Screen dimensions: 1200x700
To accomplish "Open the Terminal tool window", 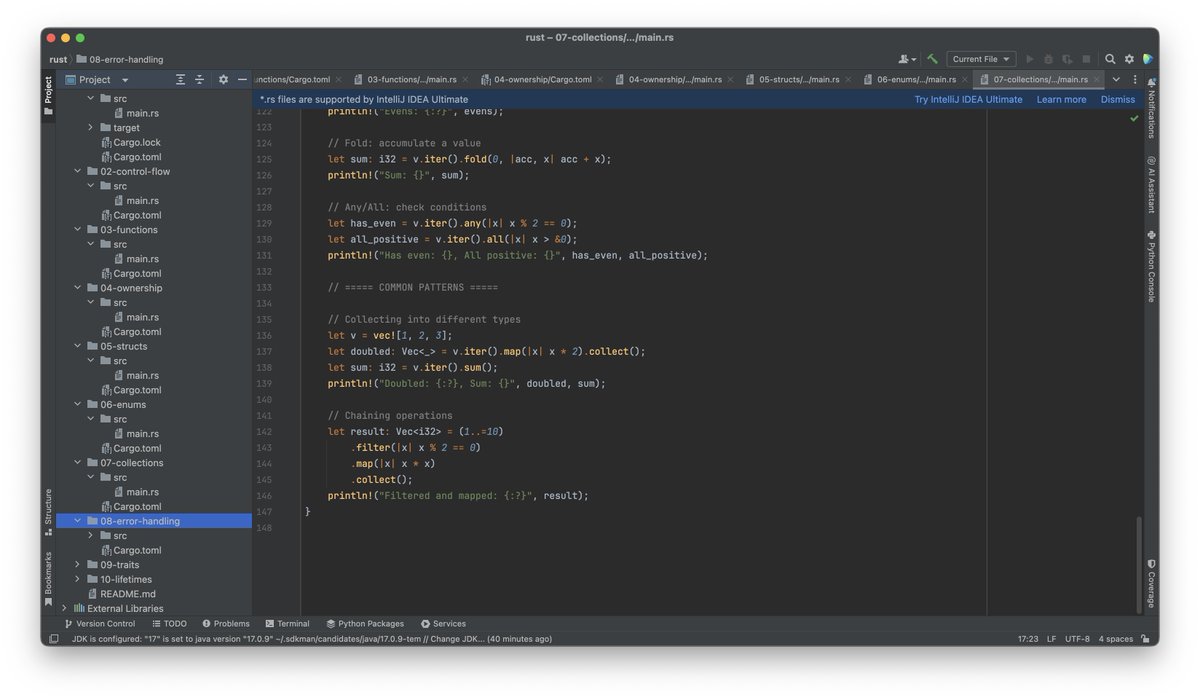I will pos(287,623).
